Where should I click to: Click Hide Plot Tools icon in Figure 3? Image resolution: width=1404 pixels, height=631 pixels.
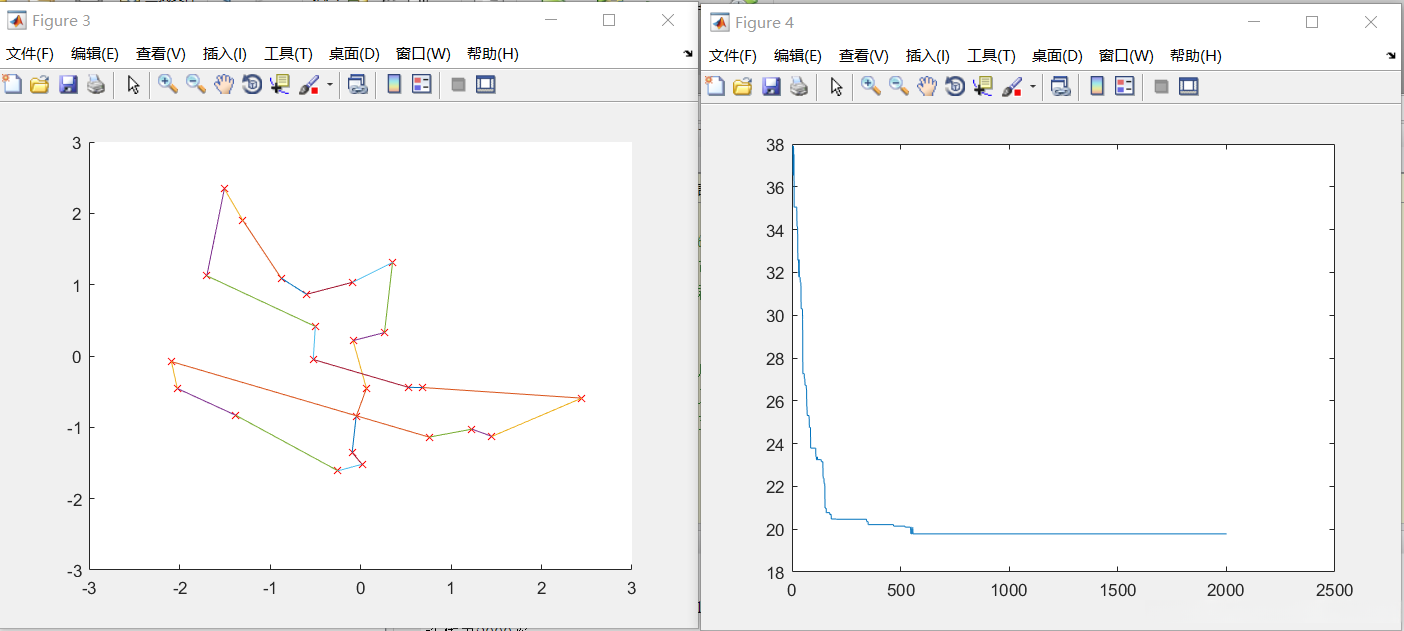pyautogui.click(x=458, y=85)
